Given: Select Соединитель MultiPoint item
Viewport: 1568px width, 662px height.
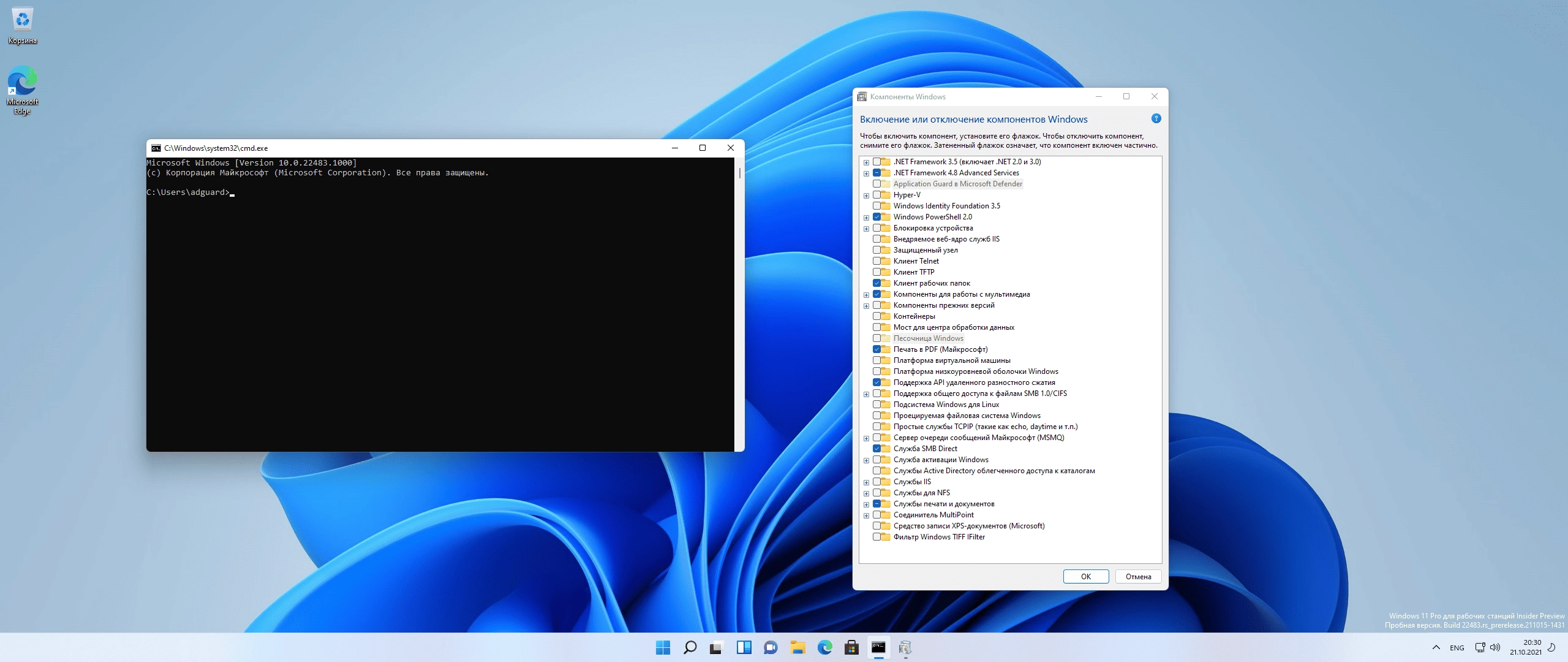Looking at the screenshot, I should coord(933,515).
